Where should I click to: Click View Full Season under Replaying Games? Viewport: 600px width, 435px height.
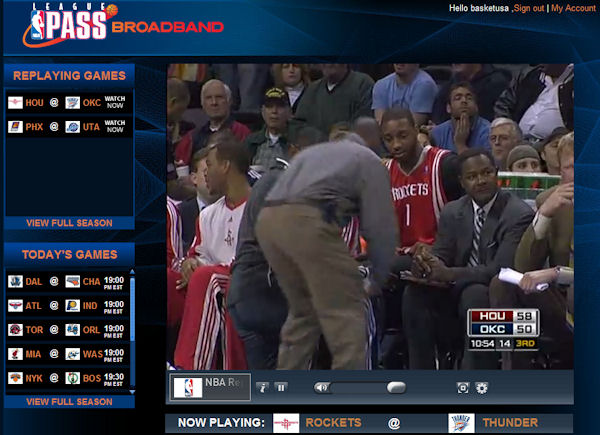69,223
